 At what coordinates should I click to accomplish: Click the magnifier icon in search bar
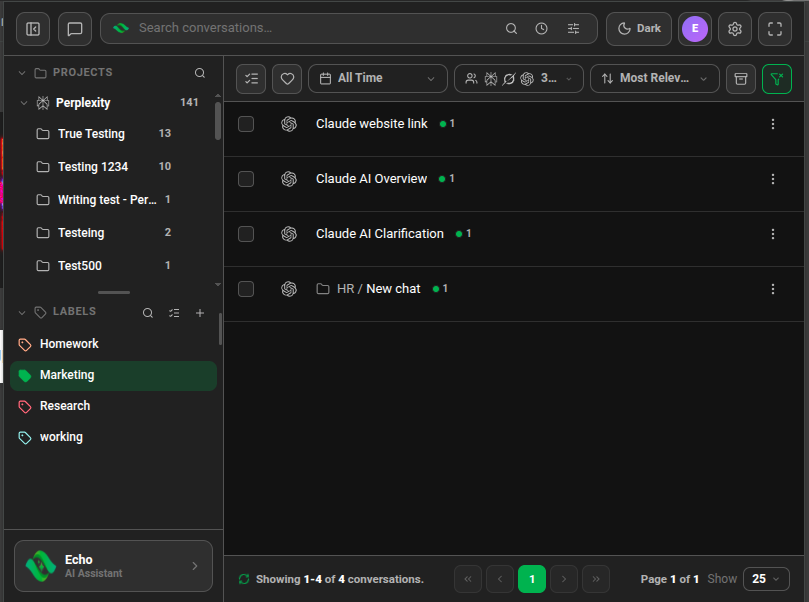(511, 29)
